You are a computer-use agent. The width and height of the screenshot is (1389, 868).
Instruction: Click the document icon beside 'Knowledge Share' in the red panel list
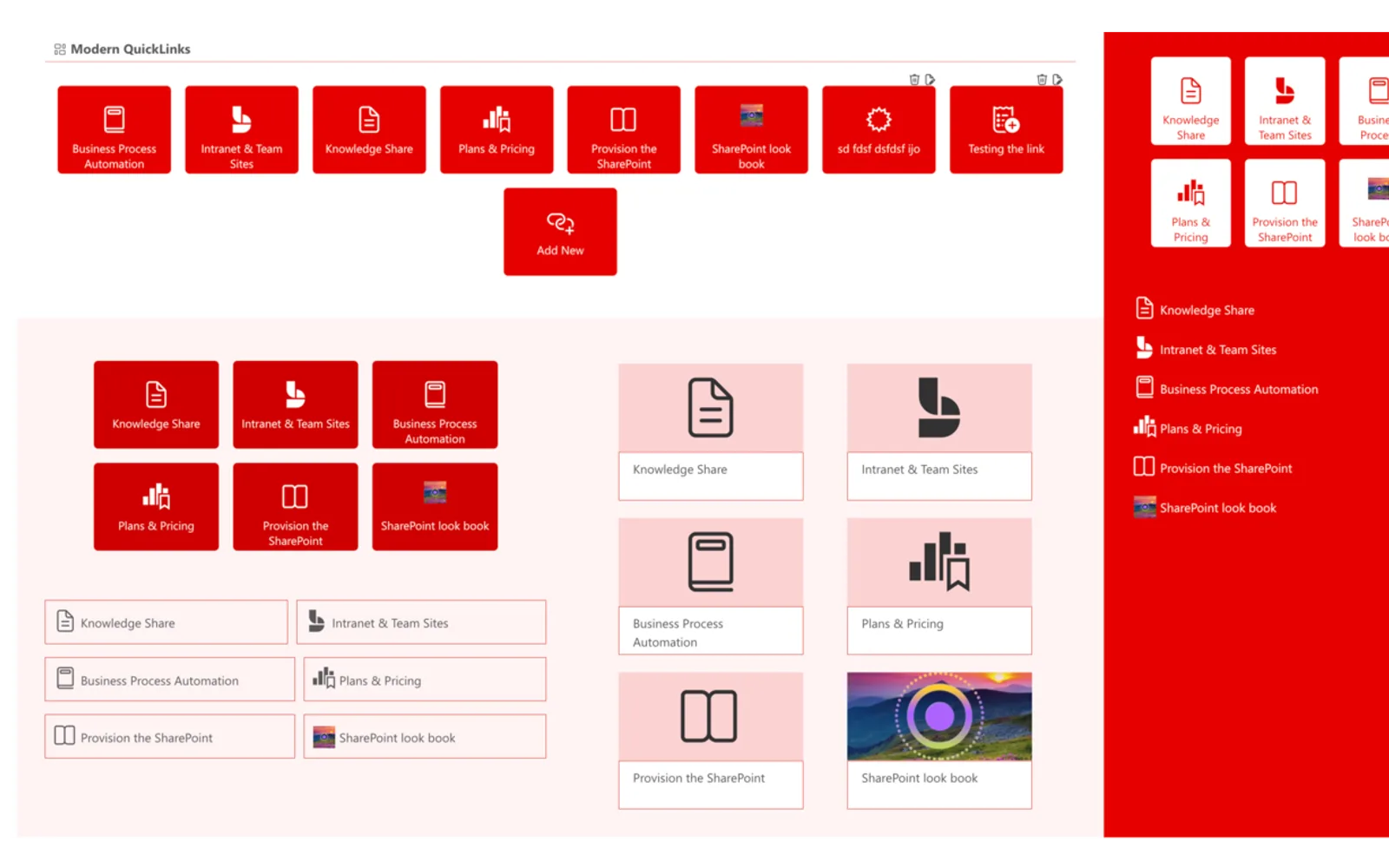(x=1144, y=308)
